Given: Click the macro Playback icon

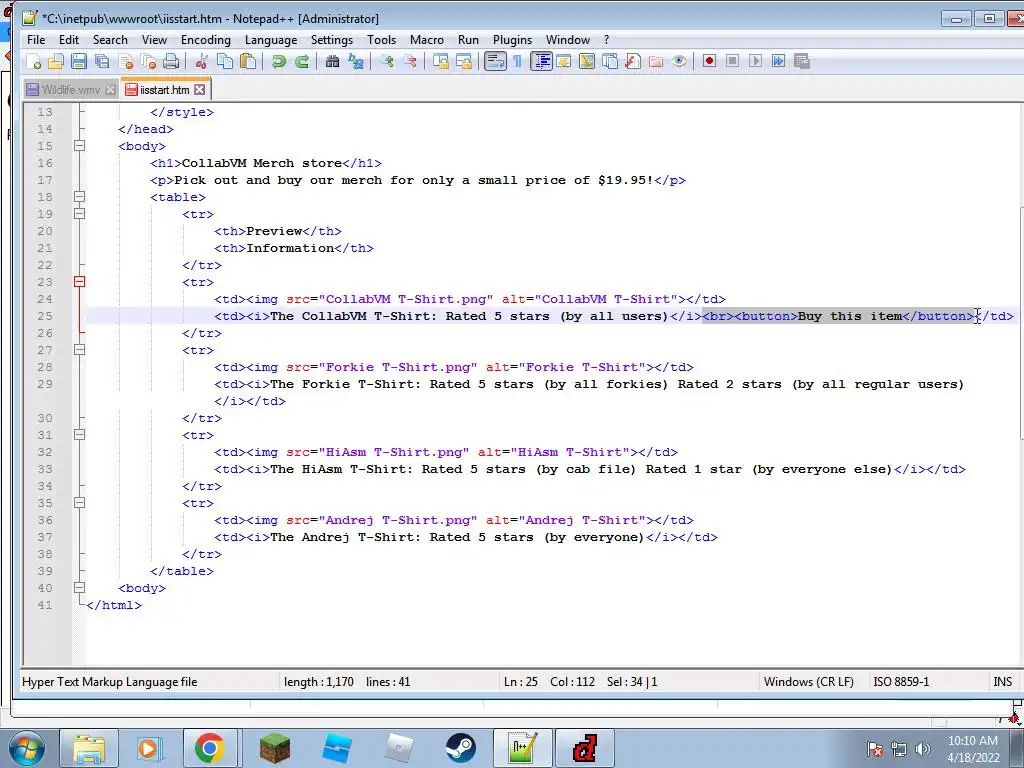Looking at the screenshot, I should pyautogui.click(x=756, y=61).
